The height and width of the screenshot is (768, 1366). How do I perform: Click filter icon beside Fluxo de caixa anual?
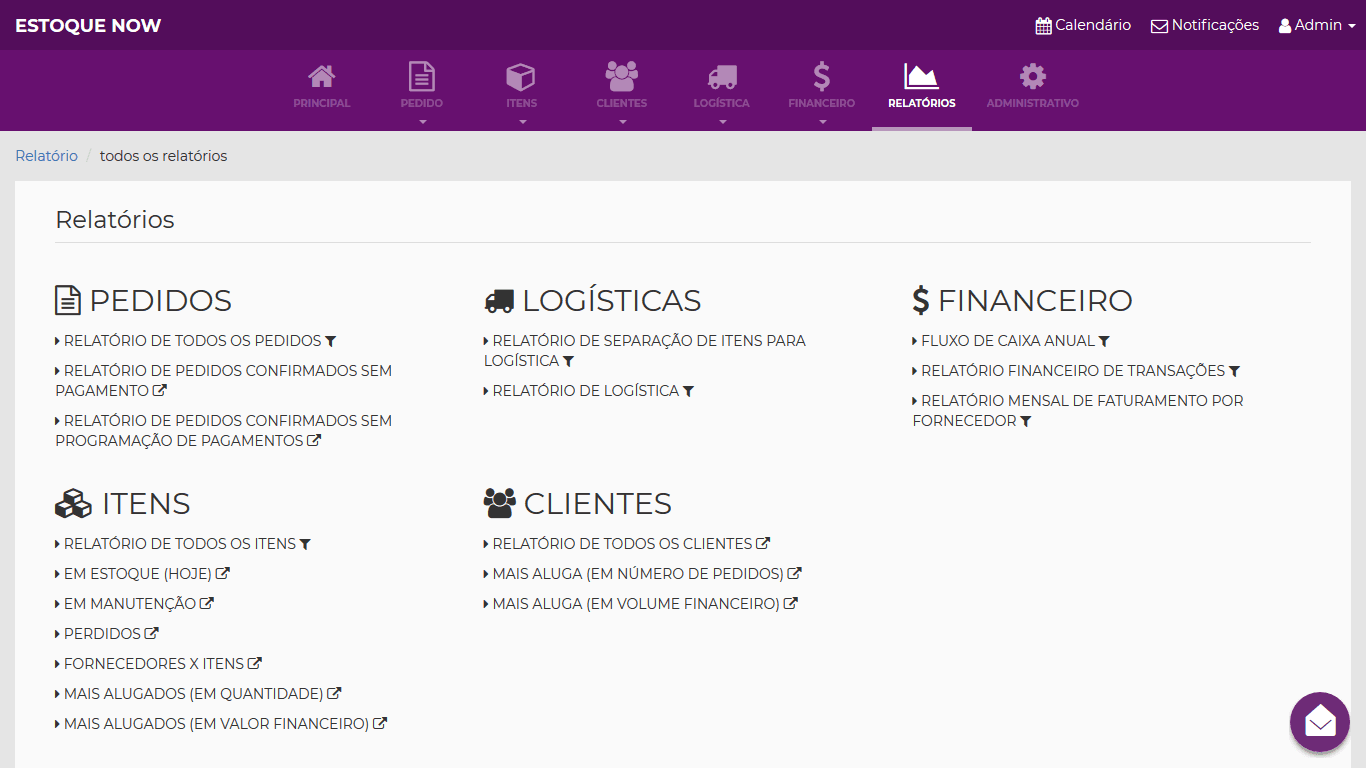1104,341
